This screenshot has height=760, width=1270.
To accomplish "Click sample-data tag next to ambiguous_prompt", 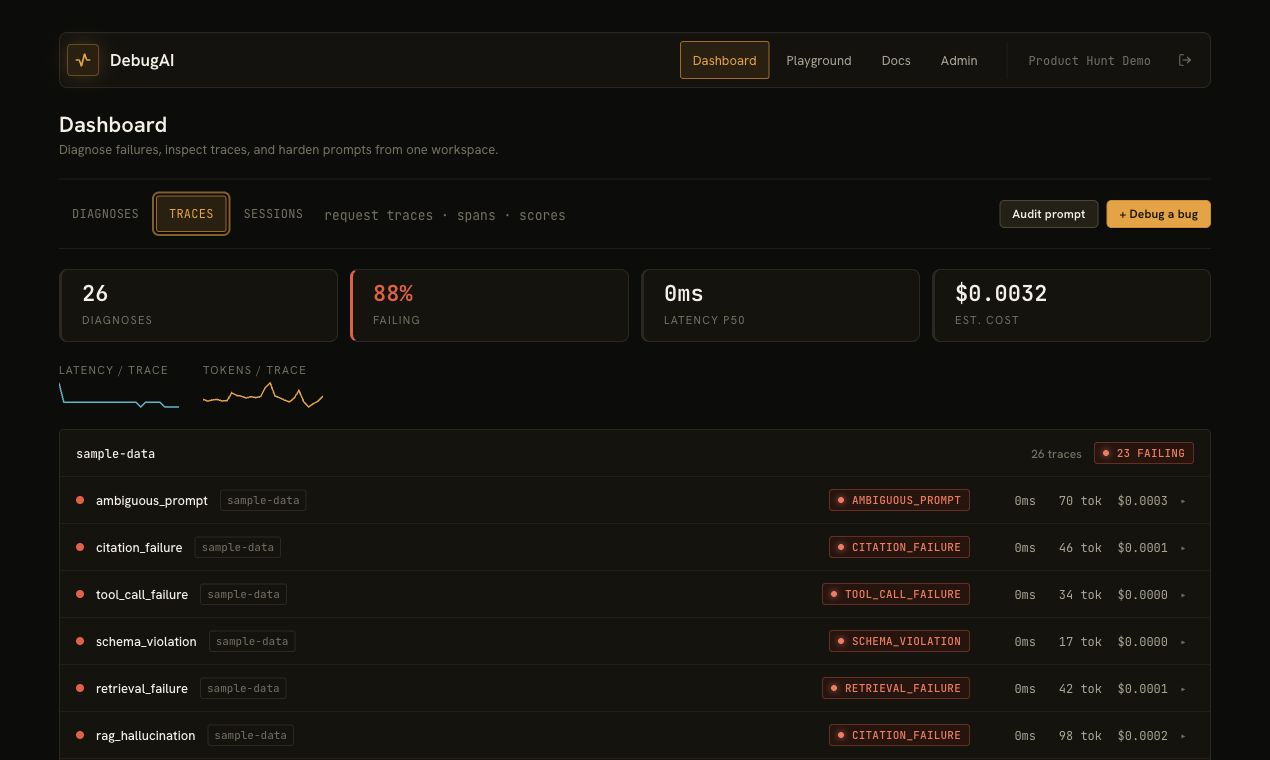I will coord(263,500).
